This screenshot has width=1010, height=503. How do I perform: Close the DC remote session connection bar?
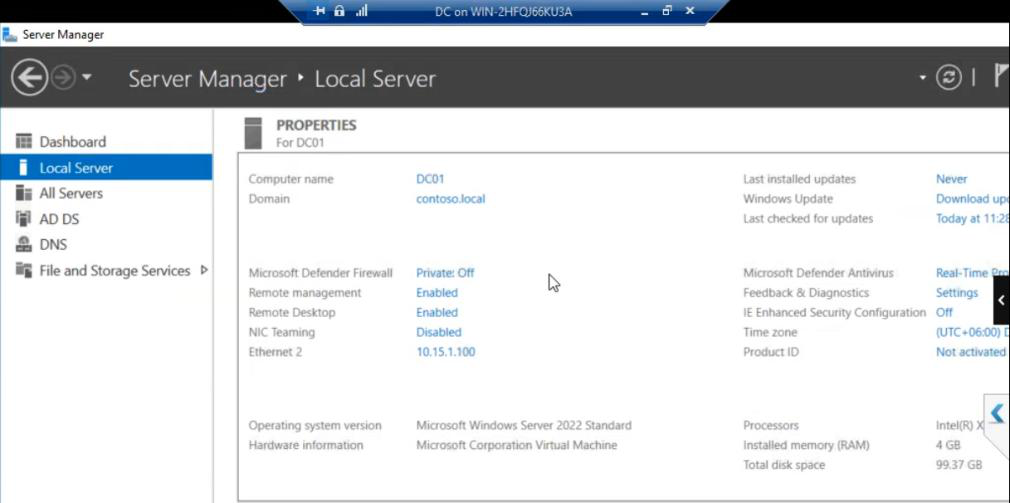coord(690,11)
